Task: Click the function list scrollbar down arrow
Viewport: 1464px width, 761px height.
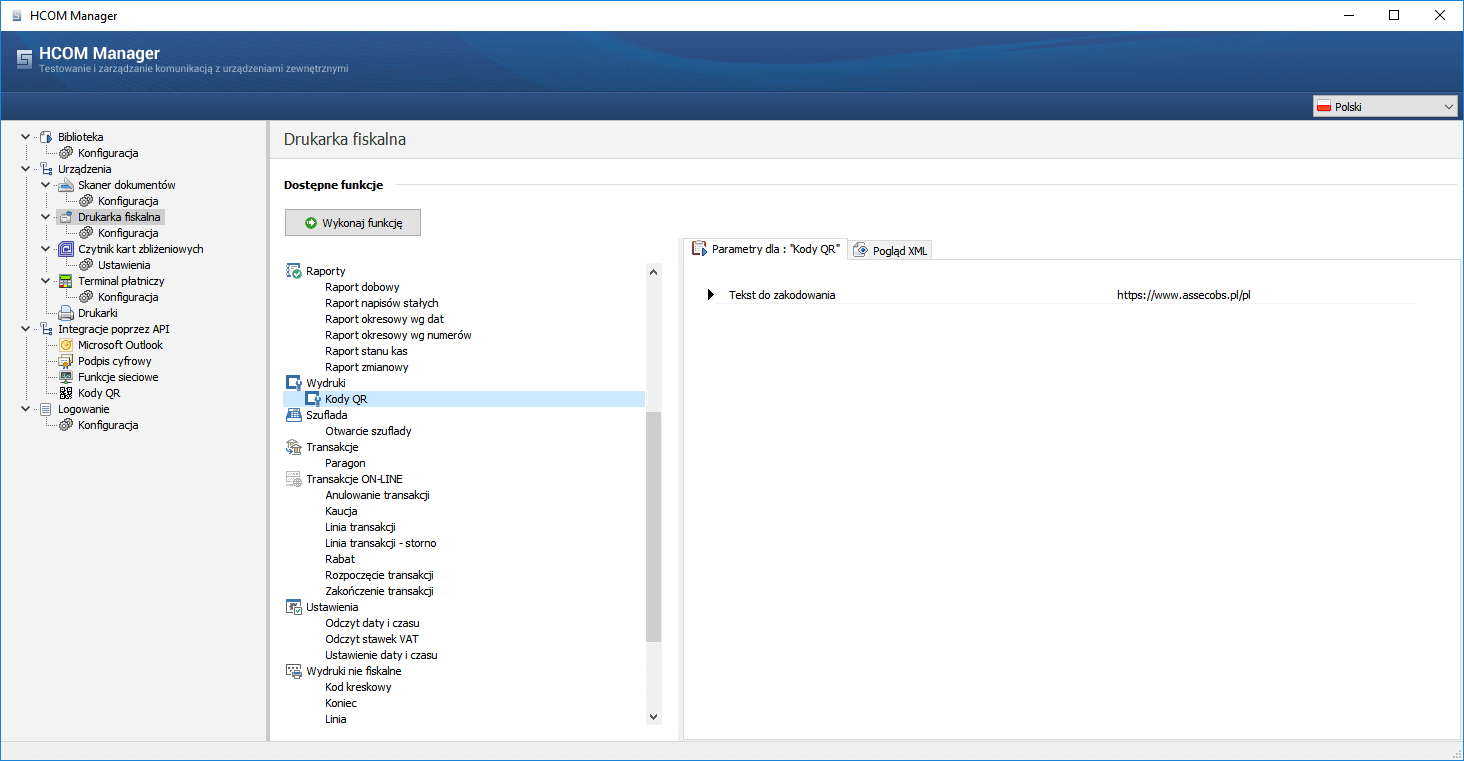Action: coord(654,716)
